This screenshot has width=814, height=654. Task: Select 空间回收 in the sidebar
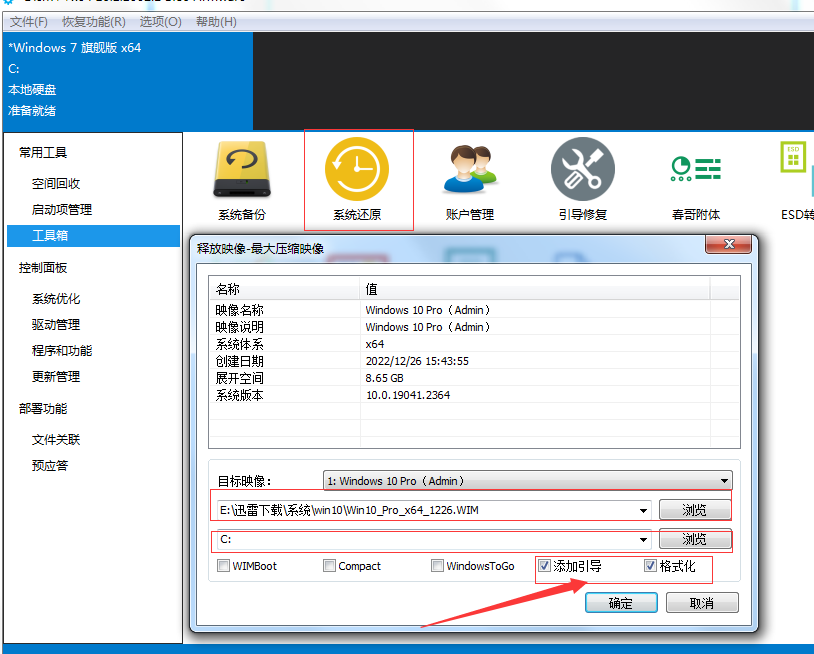click(56, 183)
